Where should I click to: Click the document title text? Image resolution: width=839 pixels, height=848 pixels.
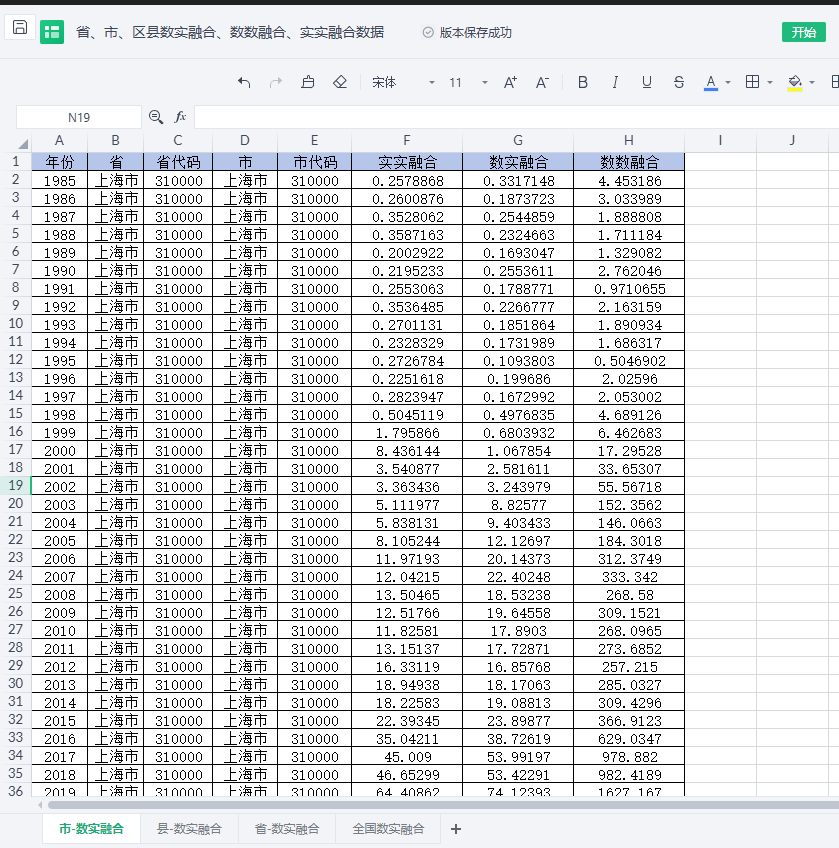pos(230,32)
